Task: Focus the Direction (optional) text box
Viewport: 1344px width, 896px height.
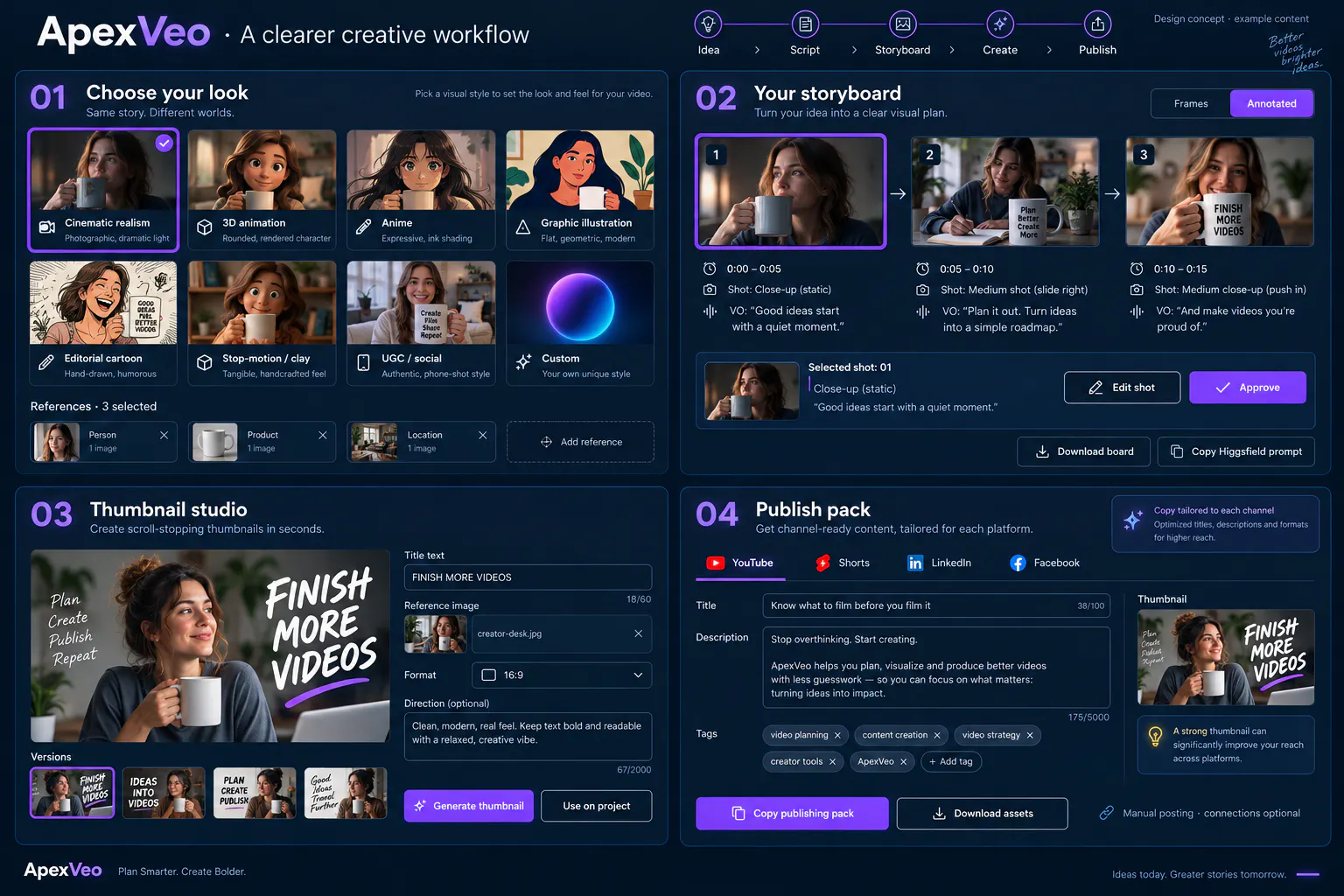Action: [x=528, y=737]
